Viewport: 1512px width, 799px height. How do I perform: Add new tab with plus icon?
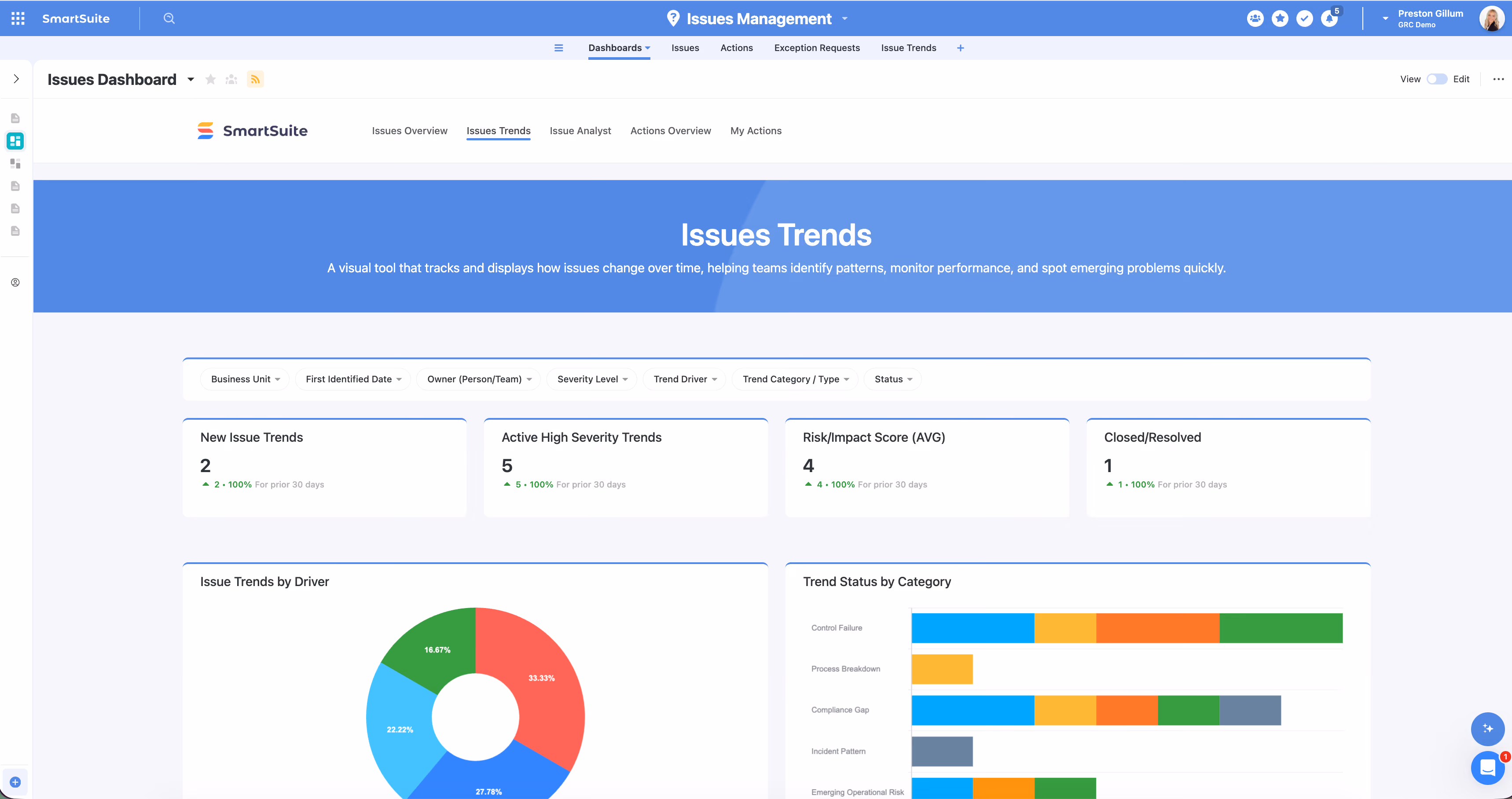[x=960, y=48]
